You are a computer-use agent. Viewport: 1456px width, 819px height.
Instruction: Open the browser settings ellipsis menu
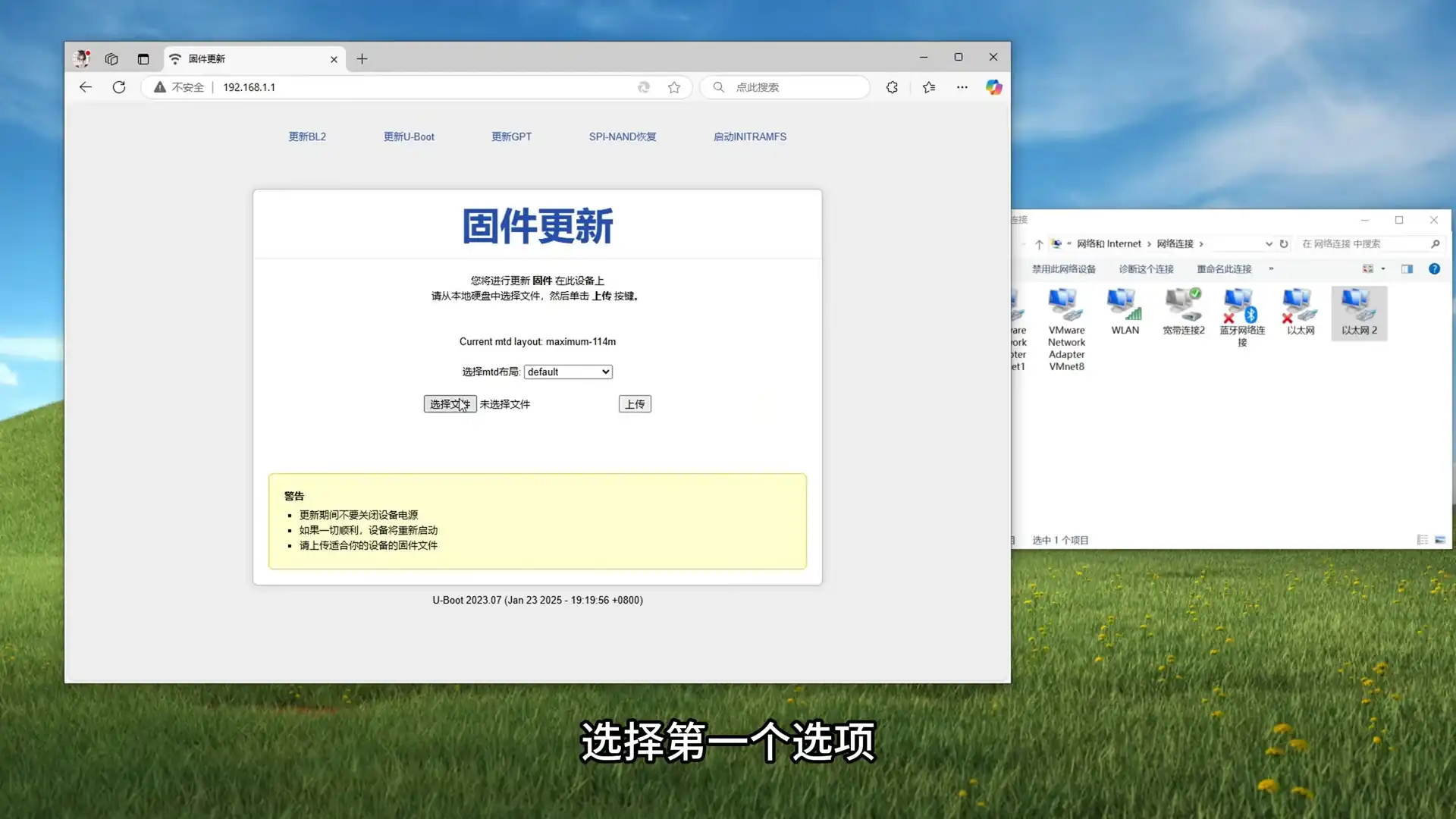coord(962,87)
